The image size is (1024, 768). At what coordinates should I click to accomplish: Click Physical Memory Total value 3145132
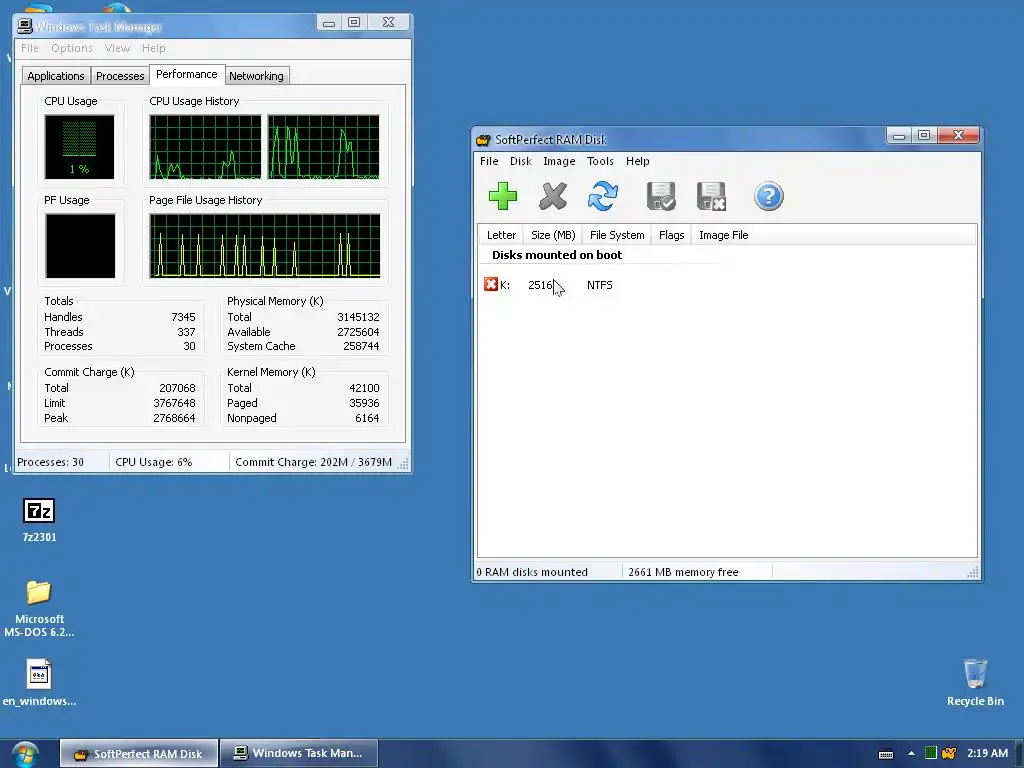tap(358, 317)
